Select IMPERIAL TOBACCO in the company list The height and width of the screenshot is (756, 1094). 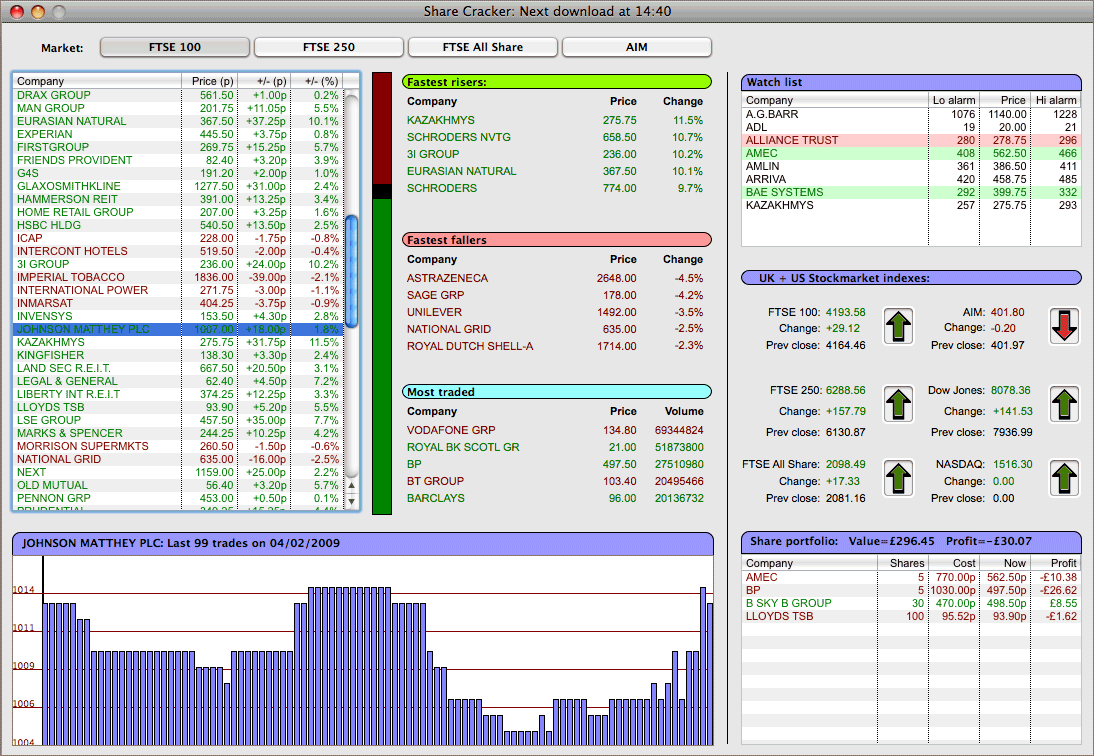tap(71, 277)
